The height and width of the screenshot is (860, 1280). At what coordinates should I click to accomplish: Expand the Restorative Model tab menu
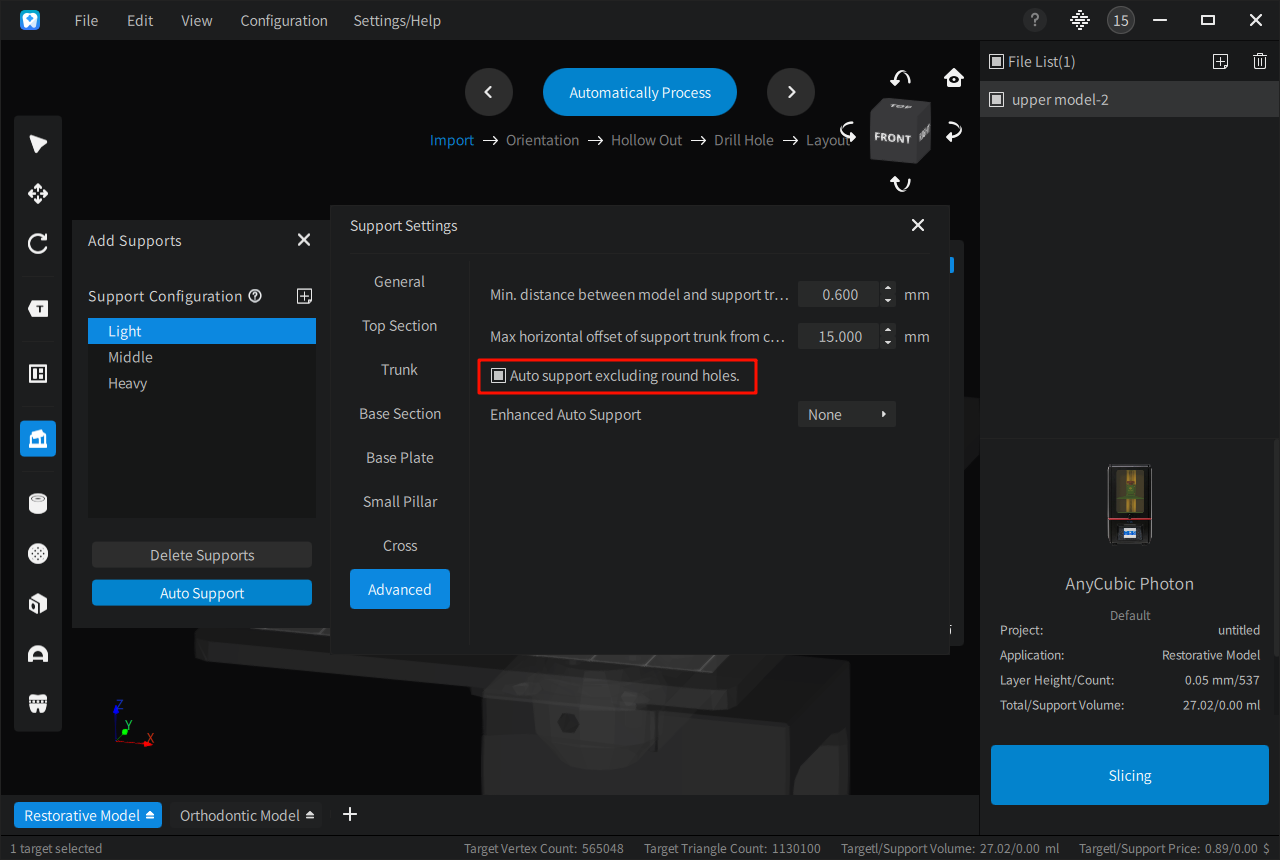(x=150, y=816)
